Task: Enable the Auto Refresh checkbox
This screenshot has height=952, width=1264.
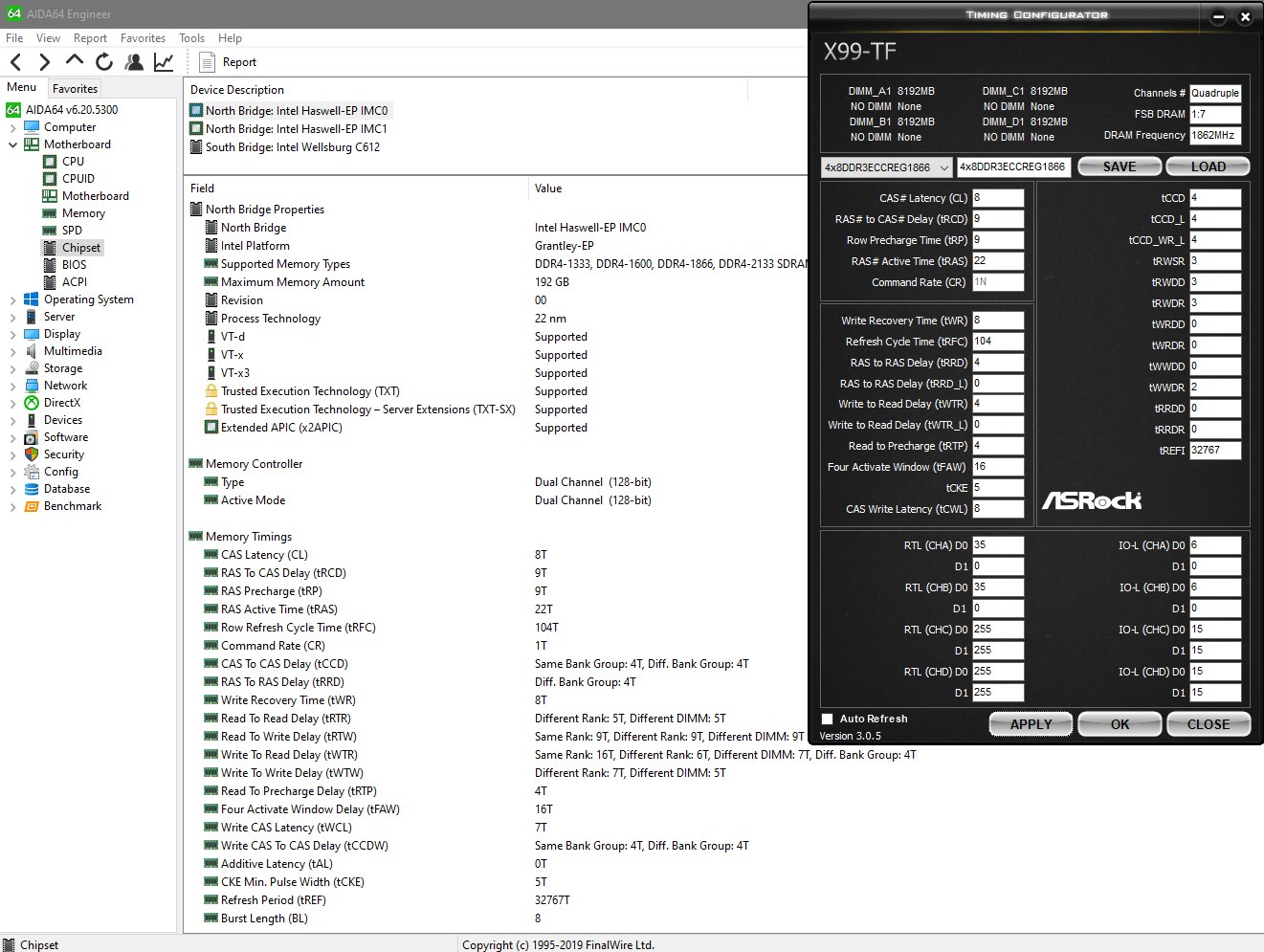Action: [827, 719]
